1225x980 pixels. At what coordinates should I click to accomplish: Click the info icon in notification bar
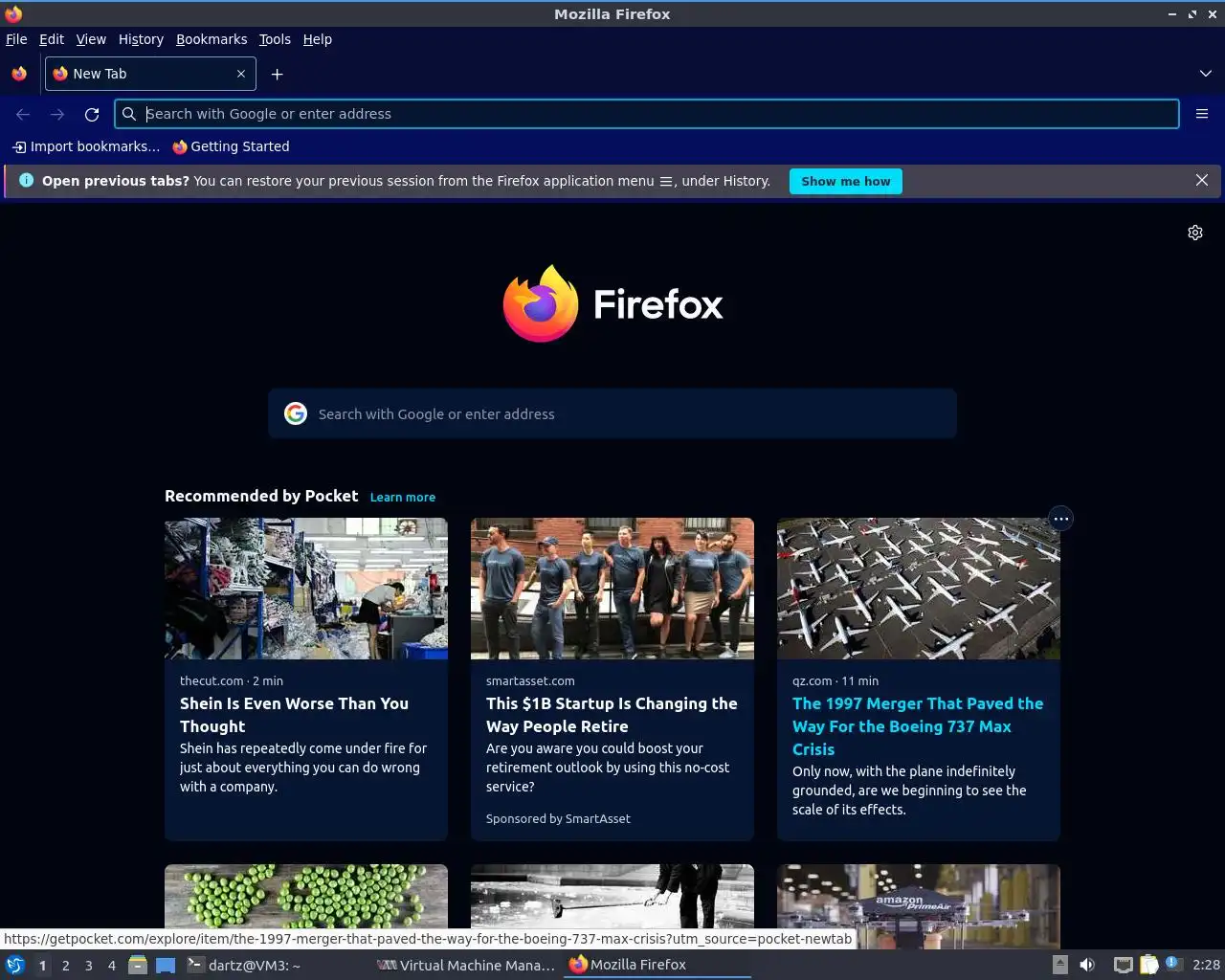click(26, 180)
